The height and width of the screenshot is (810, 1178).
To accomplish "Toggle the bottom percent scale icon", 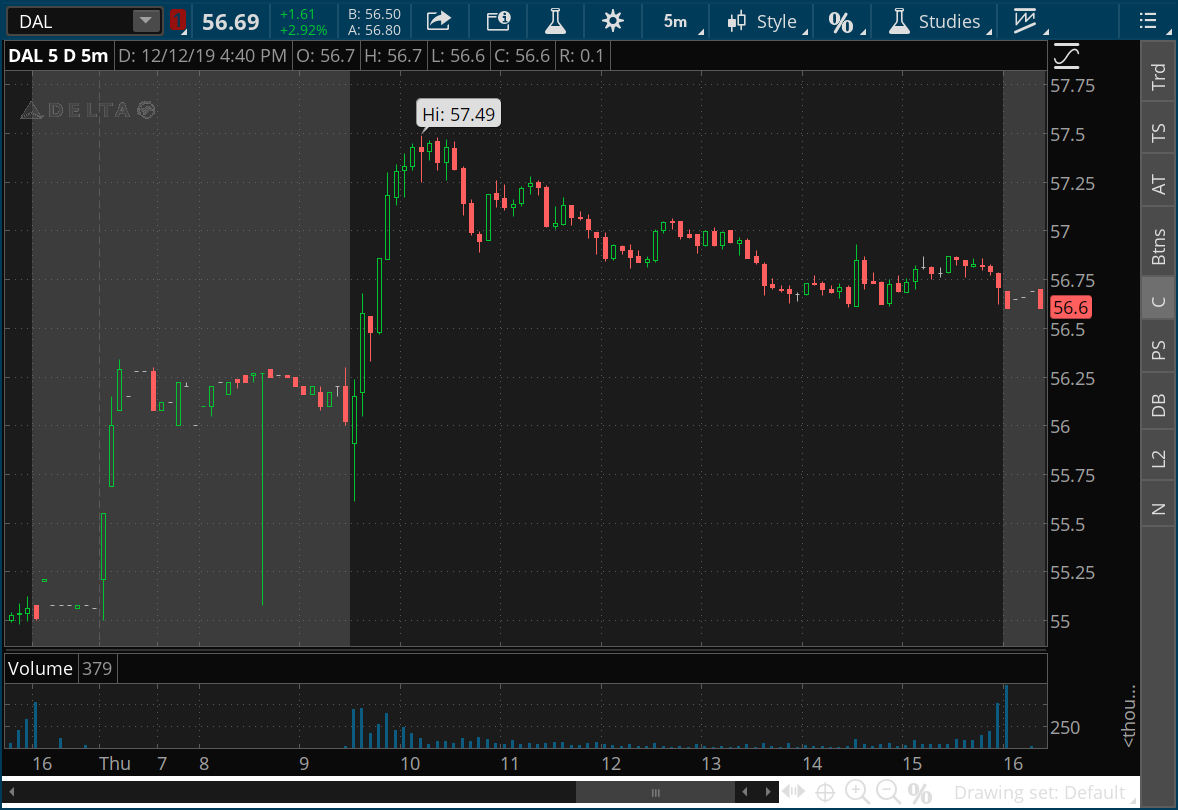I will click(920, 793).
